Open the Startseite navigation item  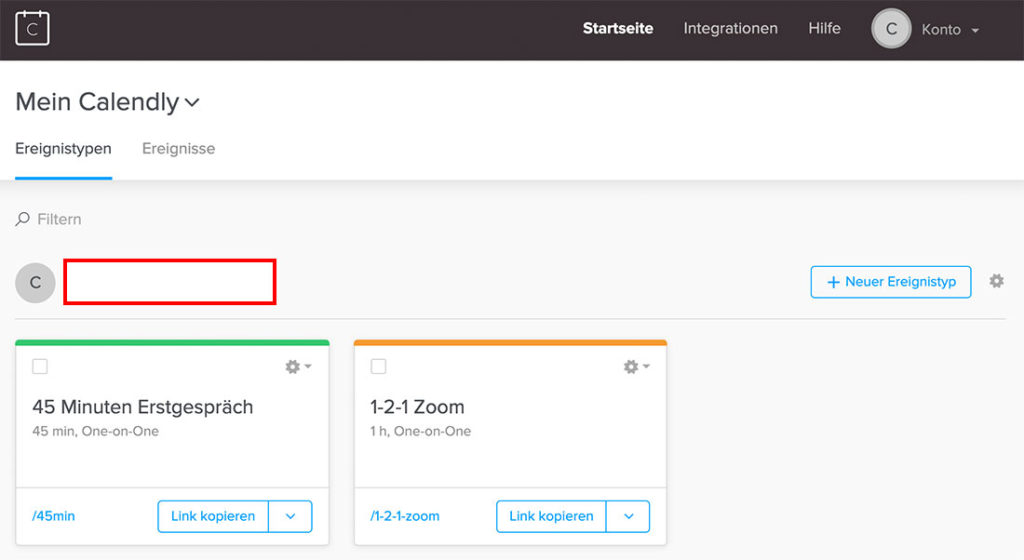[x=618, y=29]
